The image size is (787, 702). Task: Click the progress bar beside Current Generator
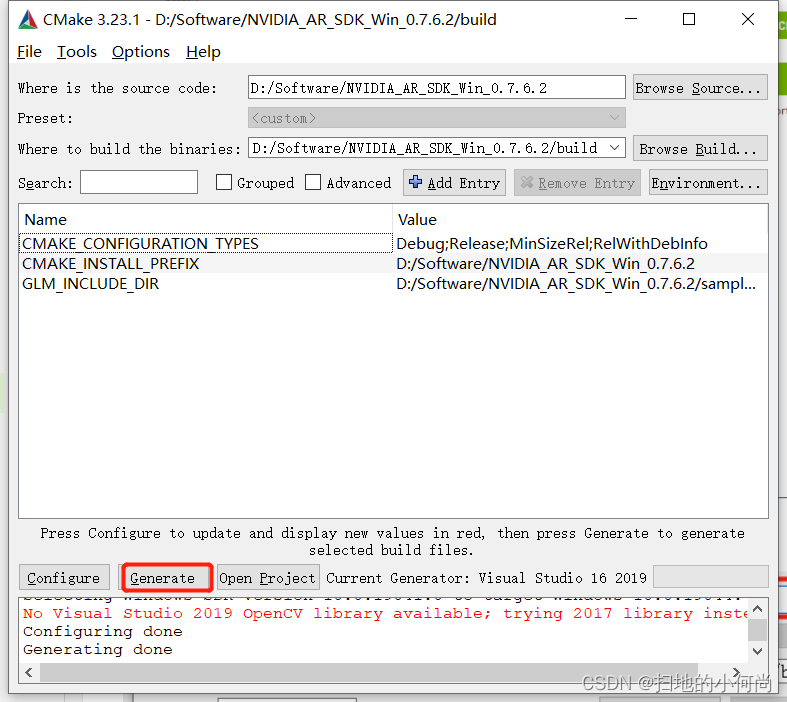[710, 577]
